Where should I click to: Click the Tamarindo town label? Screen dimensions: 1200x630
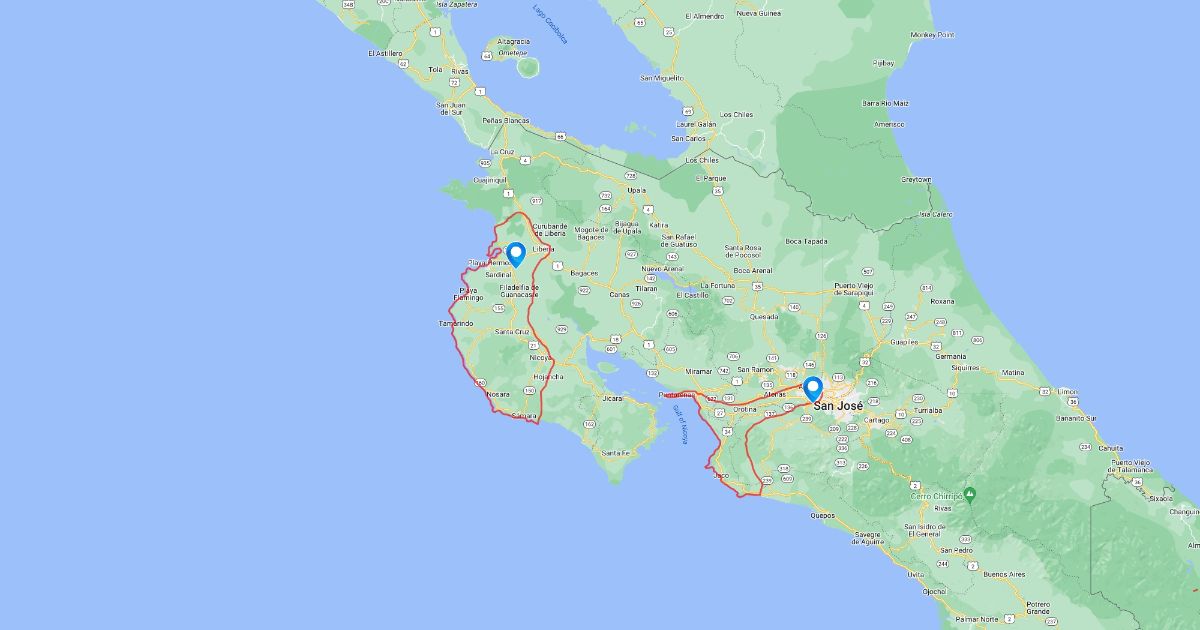[x=456, y=324]
